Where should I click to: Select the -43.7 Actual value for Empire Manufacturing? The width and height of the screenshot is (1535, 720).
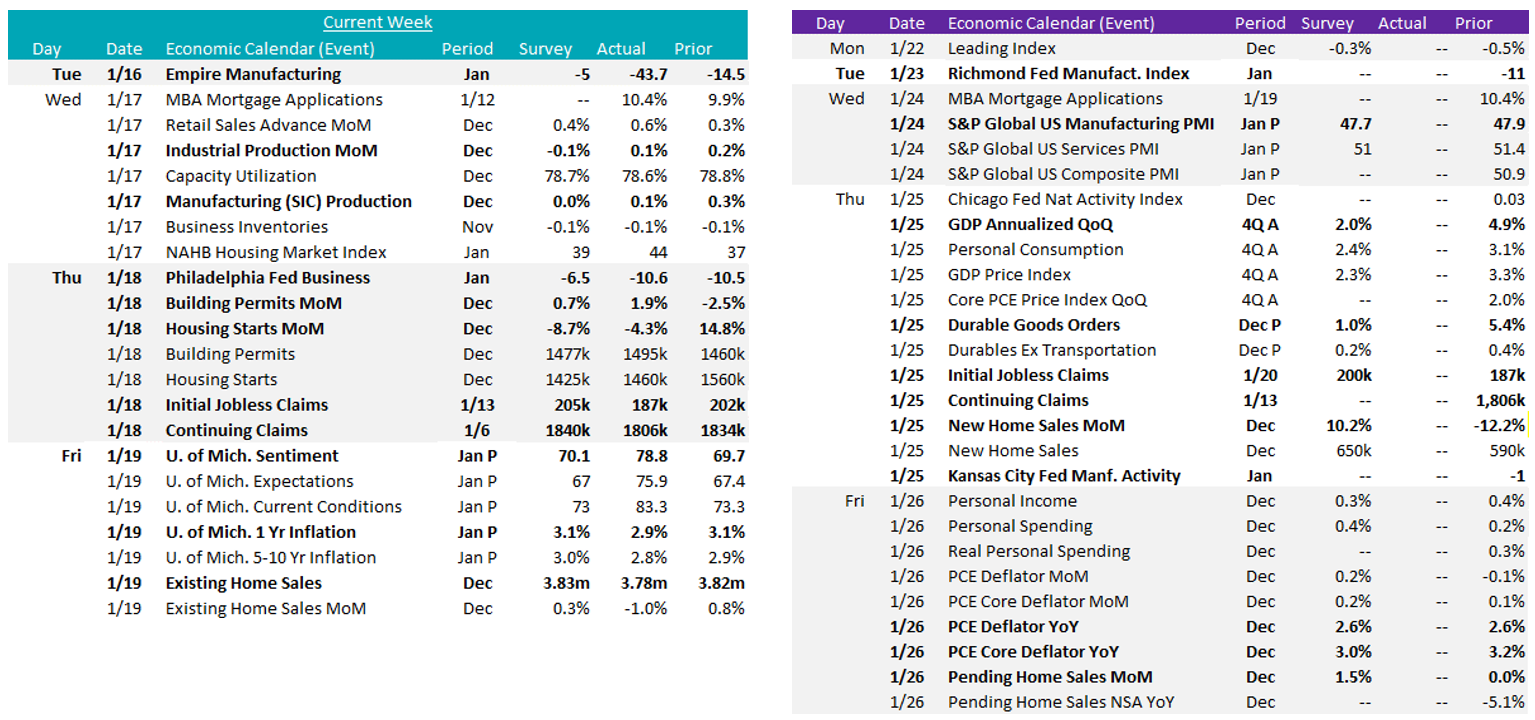[626, 74]
